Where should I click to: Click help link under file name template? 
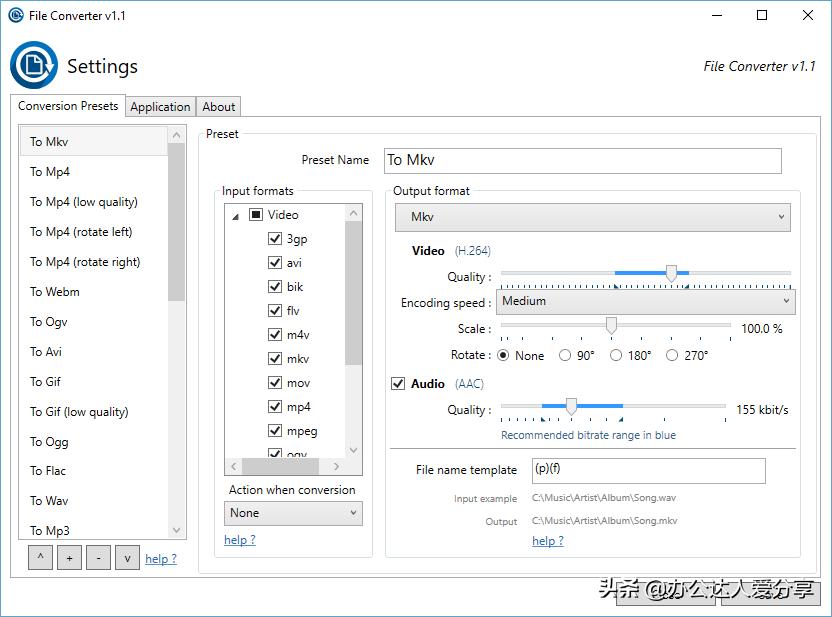(547, 541)
